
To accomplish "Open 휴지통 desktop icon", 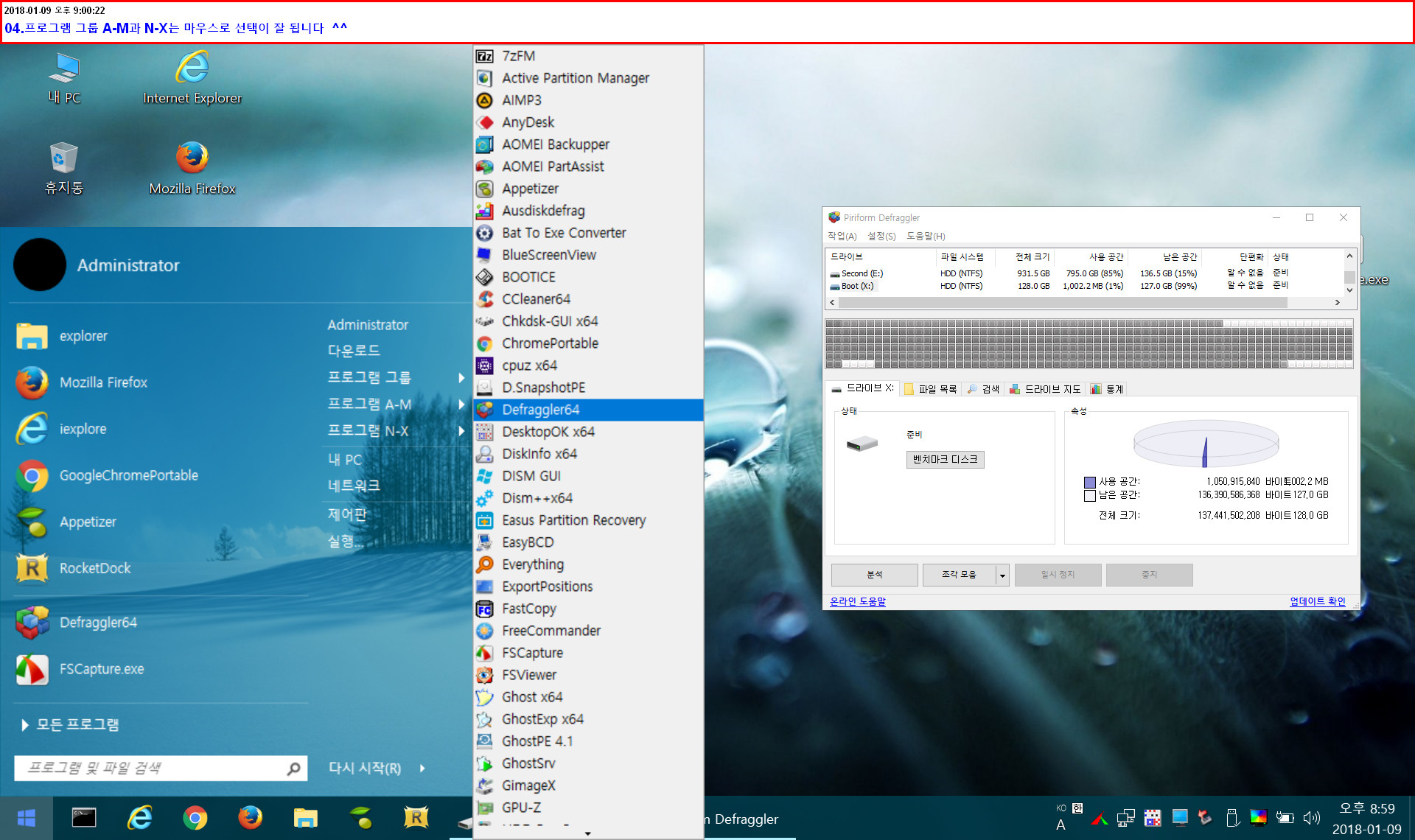I will [64, 168].
